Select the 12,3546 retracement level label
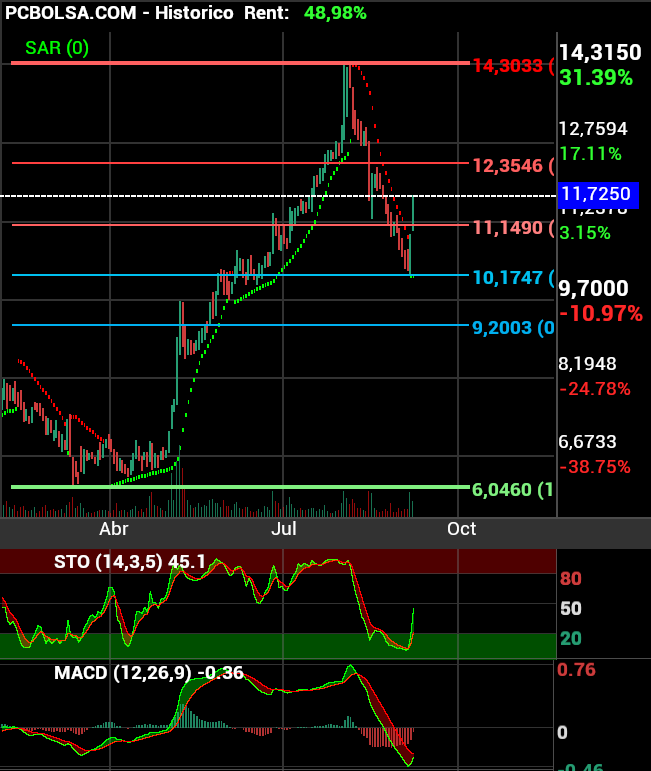 [x=513, y=165]
